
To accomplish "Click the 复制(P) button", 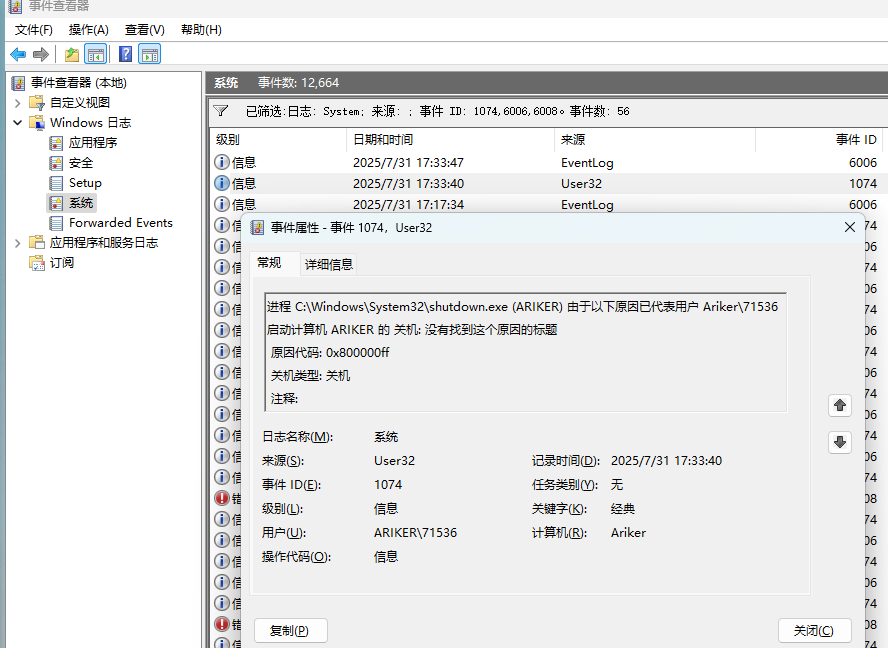I will coord(291,630).
